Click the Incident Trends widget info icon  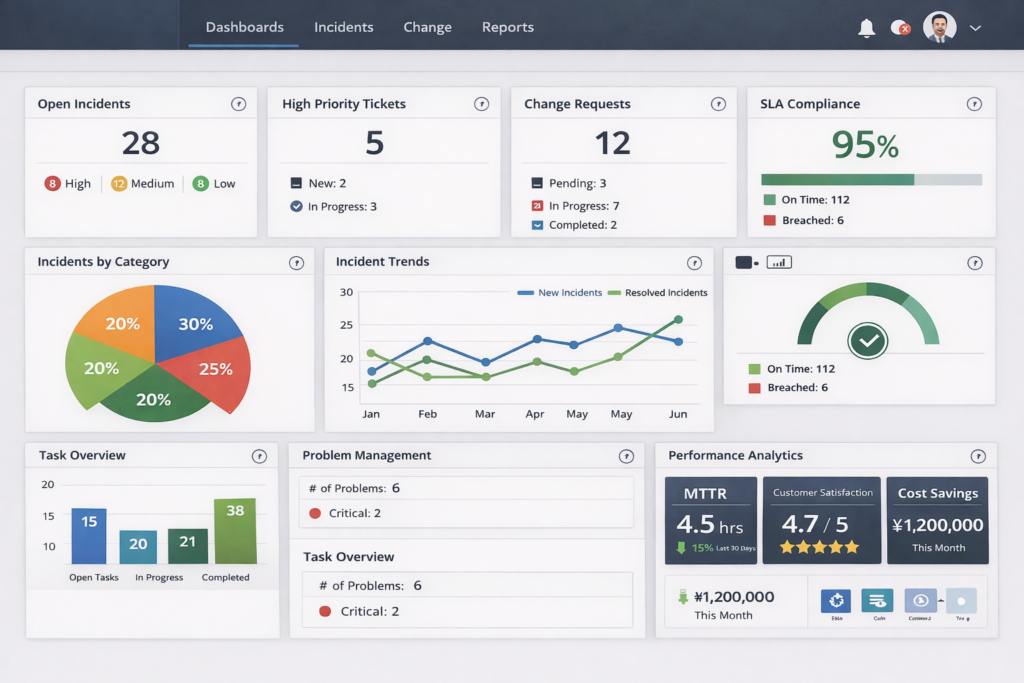click(694, 263)
